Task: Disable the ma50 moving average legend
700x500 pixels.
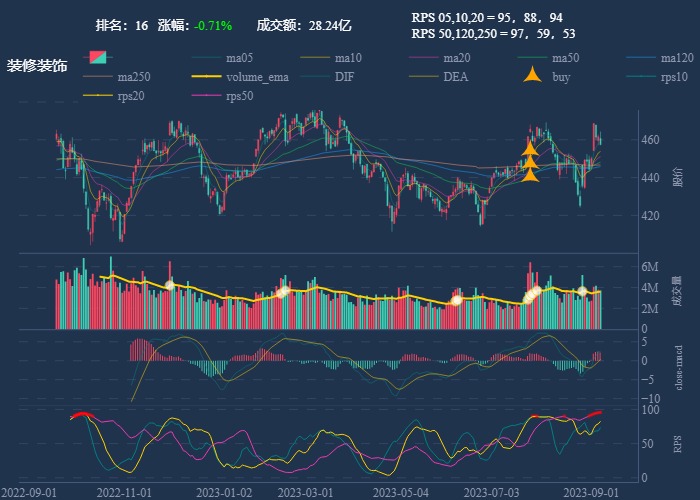Action: [x=566, y=58]
